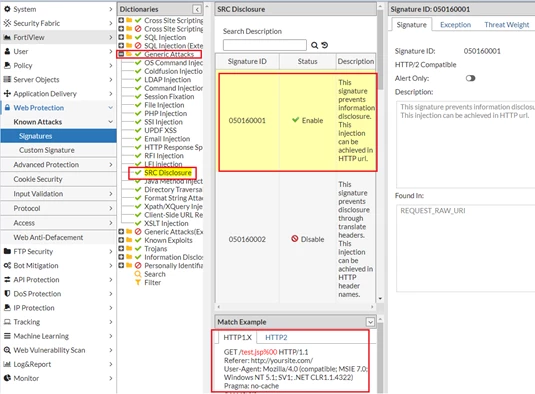The image size is (535, 394).
Task: Collapse the Match Example panel dropdown
Action: pos(370,322)
